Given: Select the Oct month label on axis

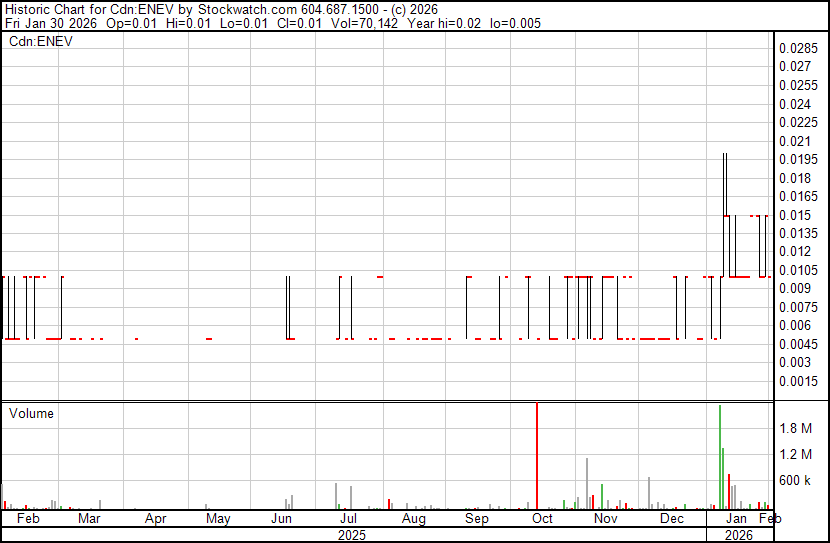Looking at the screenshot, I should click(542, 519).
